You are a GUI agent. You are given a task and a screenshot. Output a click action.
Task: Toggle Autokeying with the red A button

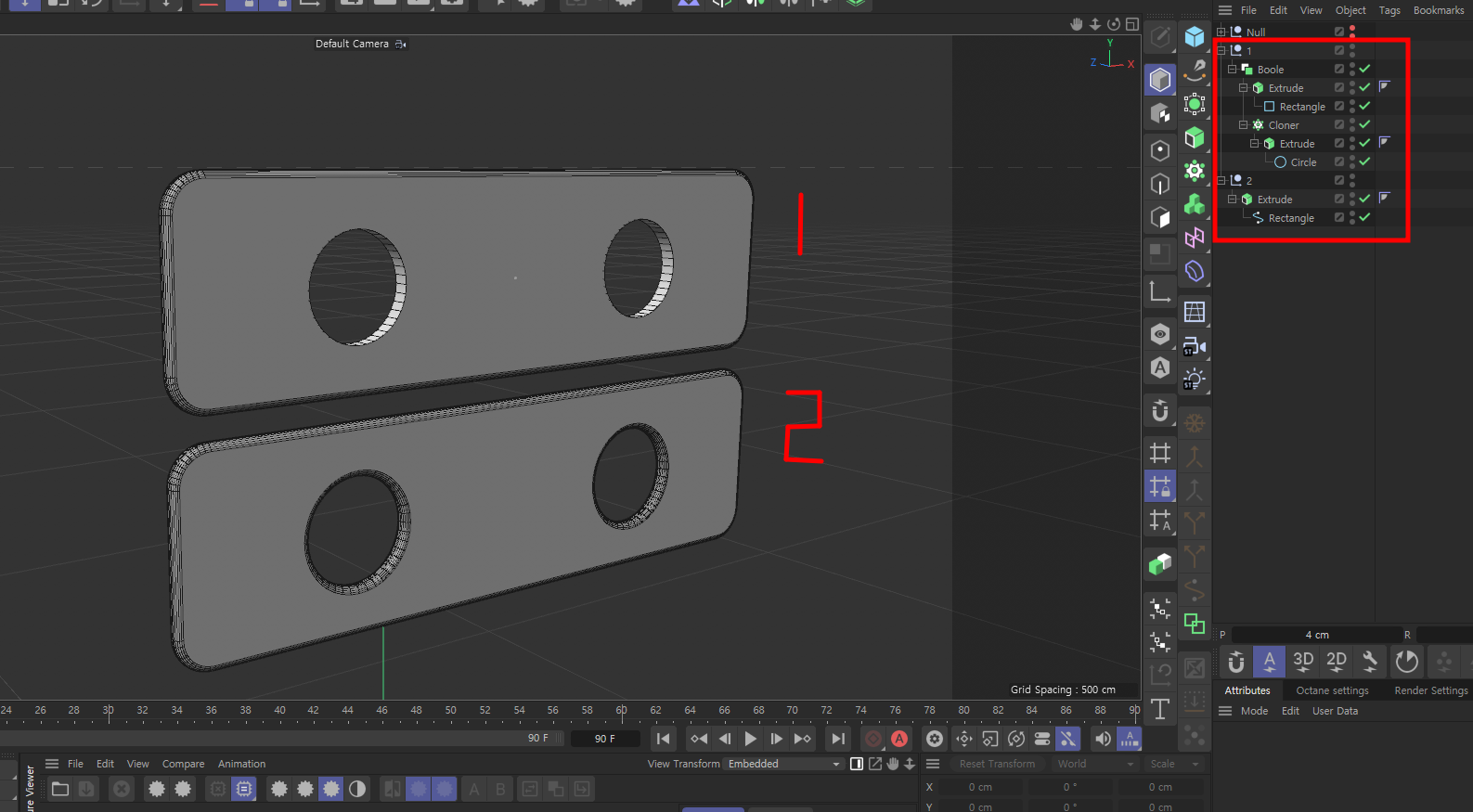pos(899,739)
